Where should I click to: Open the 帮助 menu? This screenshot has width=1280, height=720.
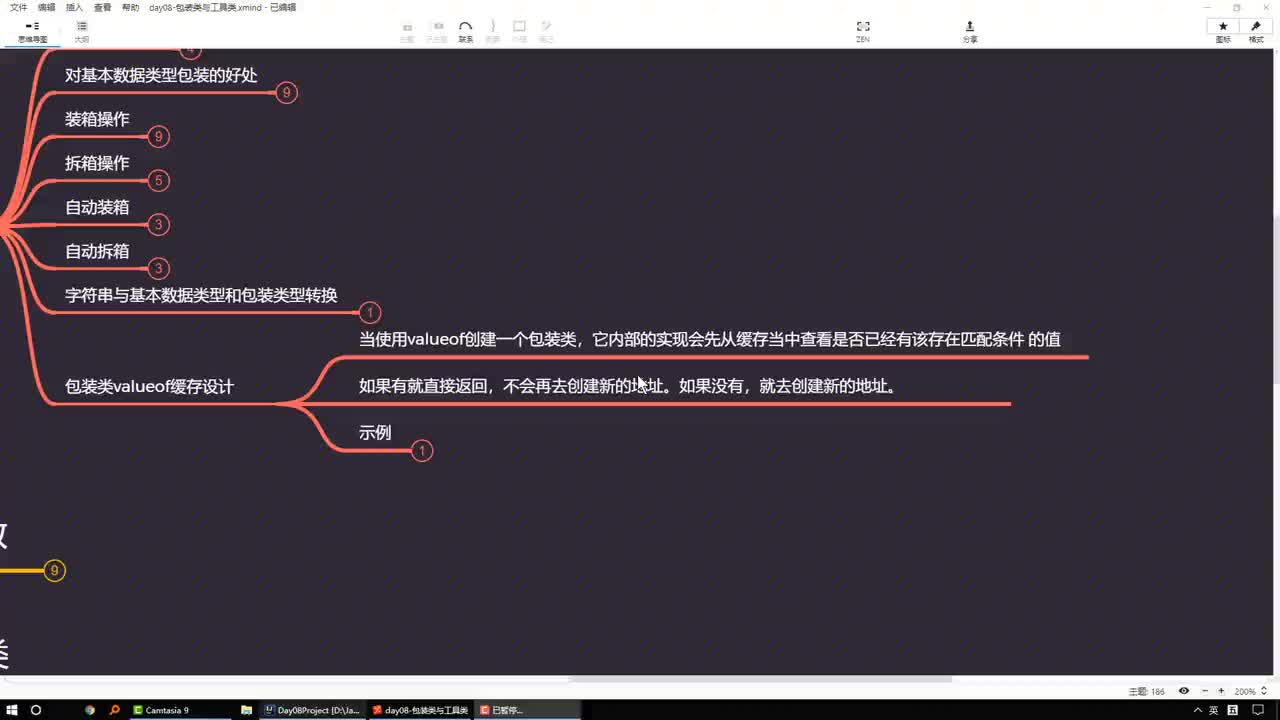click(130, 7)
